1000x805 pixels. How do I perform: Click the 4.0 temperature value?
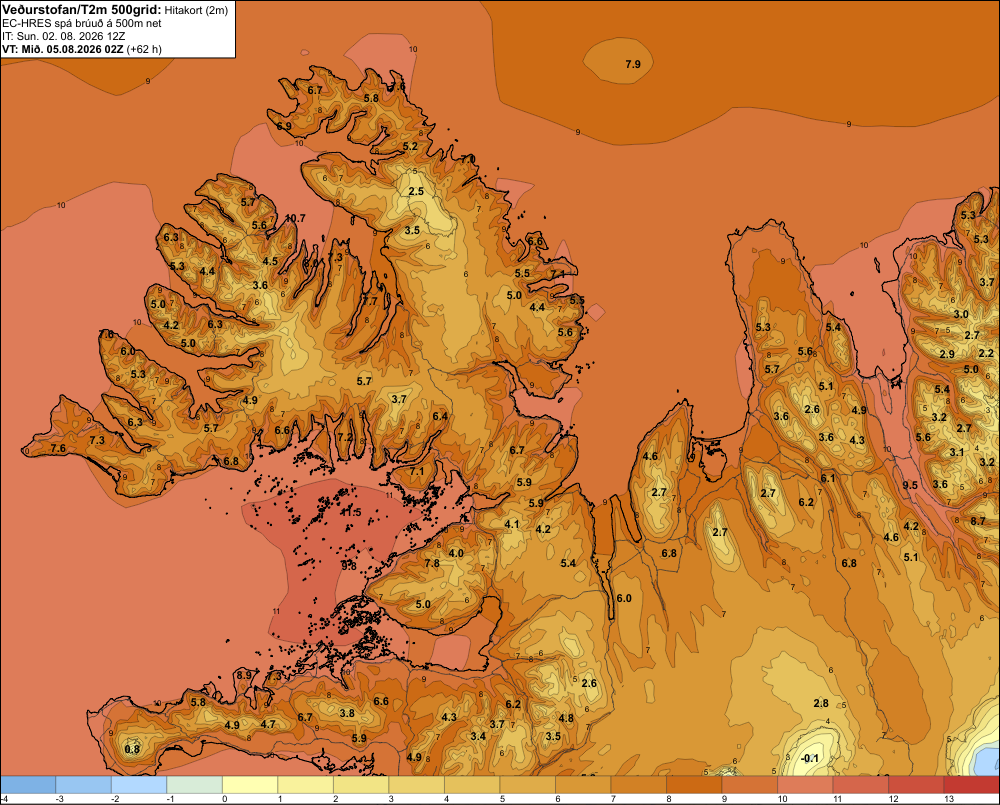[x=456, y=553]
